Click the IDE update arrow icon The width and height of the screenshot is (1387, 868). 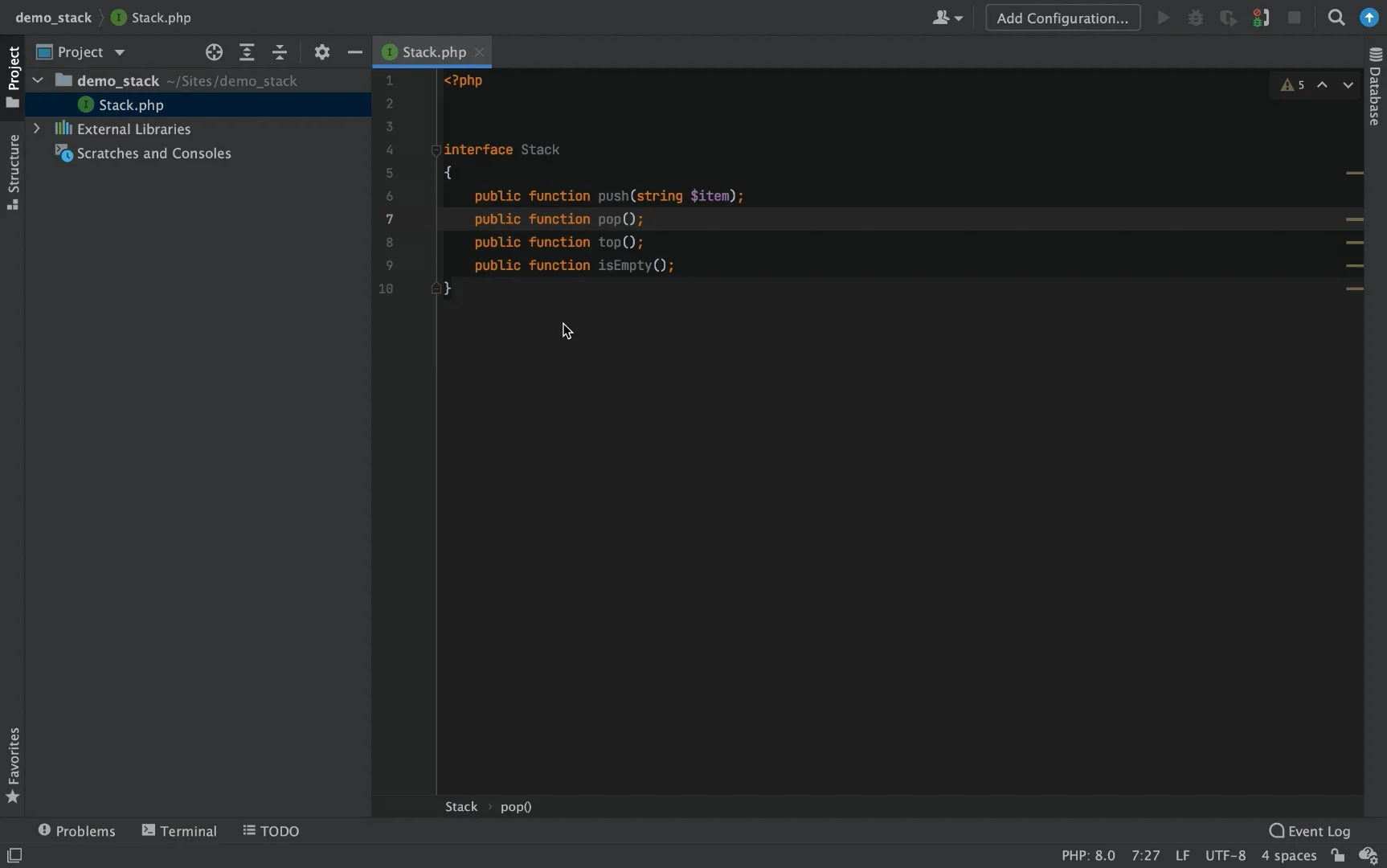(x=1369, y=18)
